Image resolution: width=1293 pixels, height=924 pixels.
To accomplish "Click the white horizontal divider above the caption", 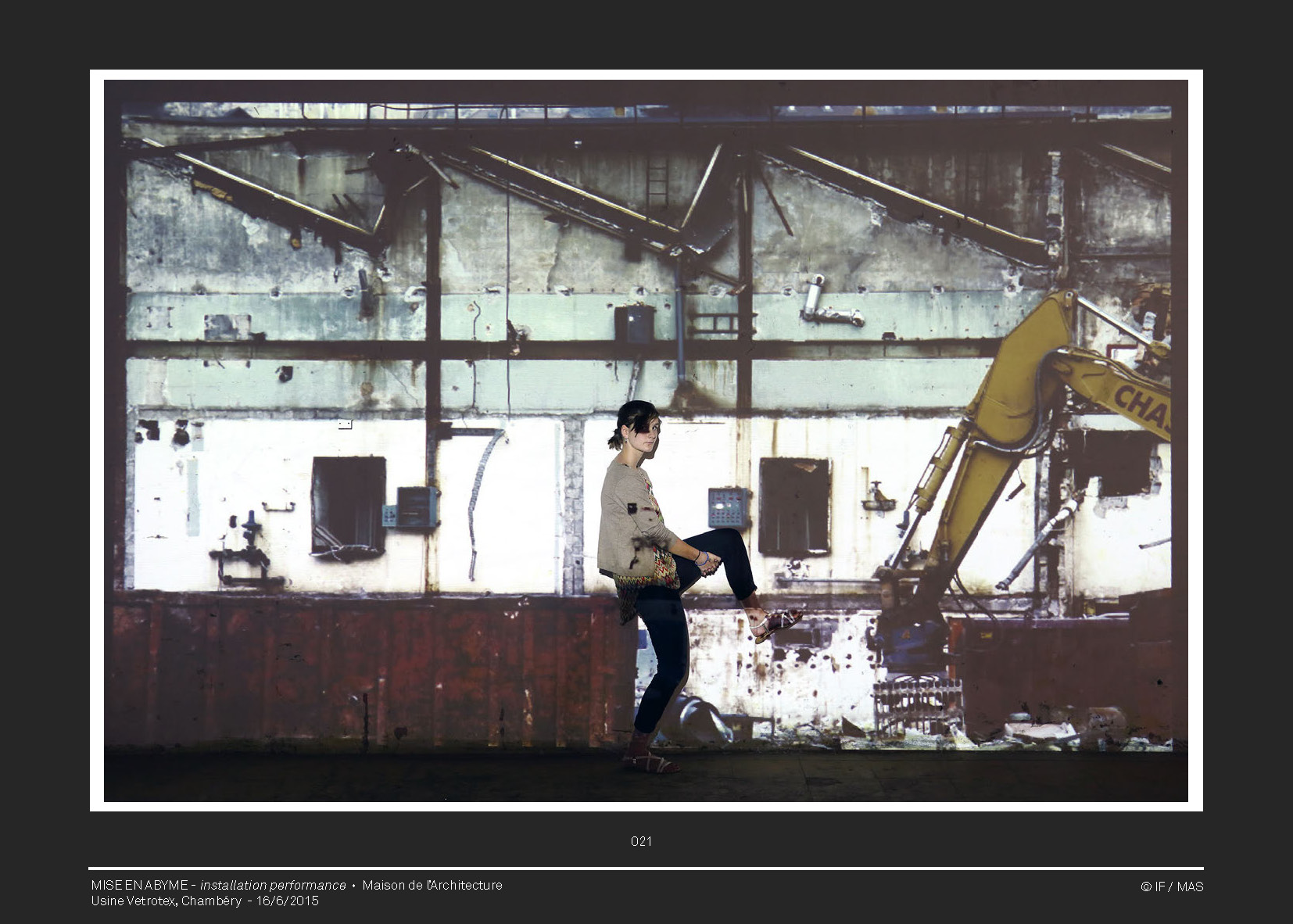I will tap(646, 868).
